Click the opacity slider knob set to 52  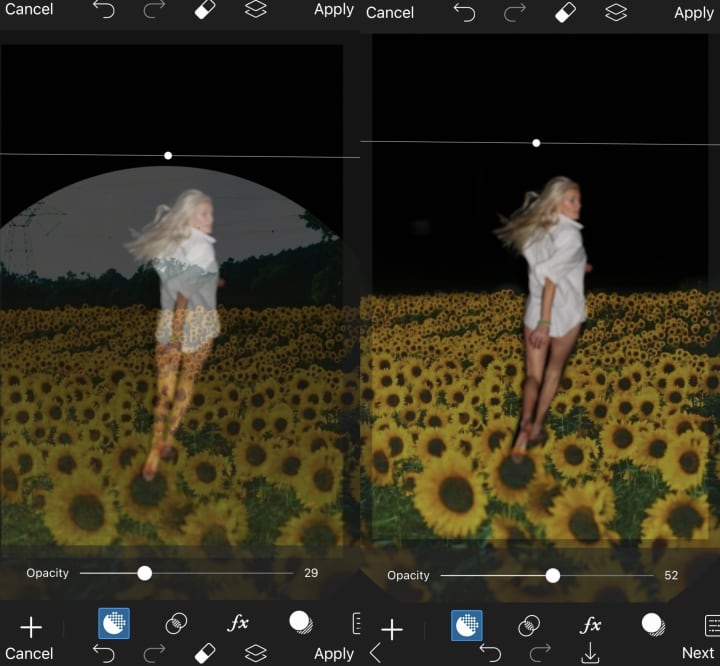click(x=552, y=576)
